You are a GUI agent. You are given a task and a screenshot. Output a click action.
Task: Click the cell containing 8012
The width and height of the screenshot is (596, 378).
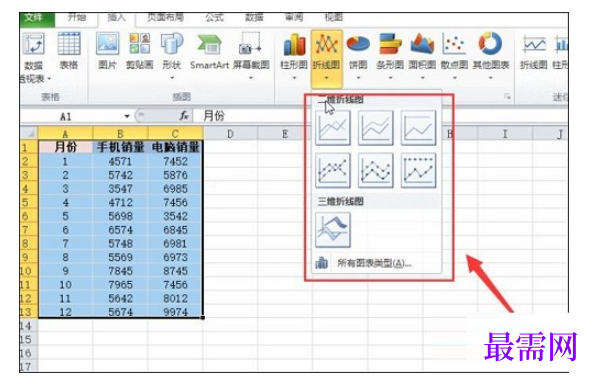click(175, 298)
